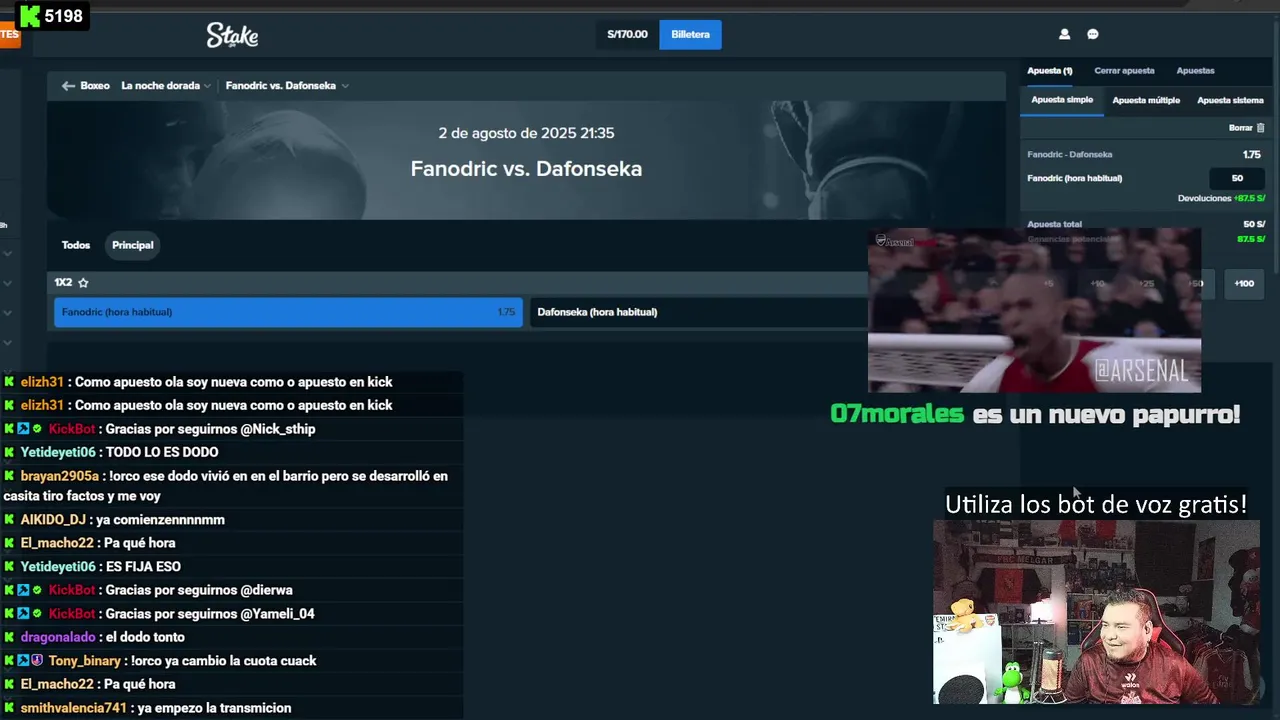Click the '07morales es un nuevo papurro!' alert
Screen dimensions: 1280x720
pyautogui.click(x=1035, y=414)
